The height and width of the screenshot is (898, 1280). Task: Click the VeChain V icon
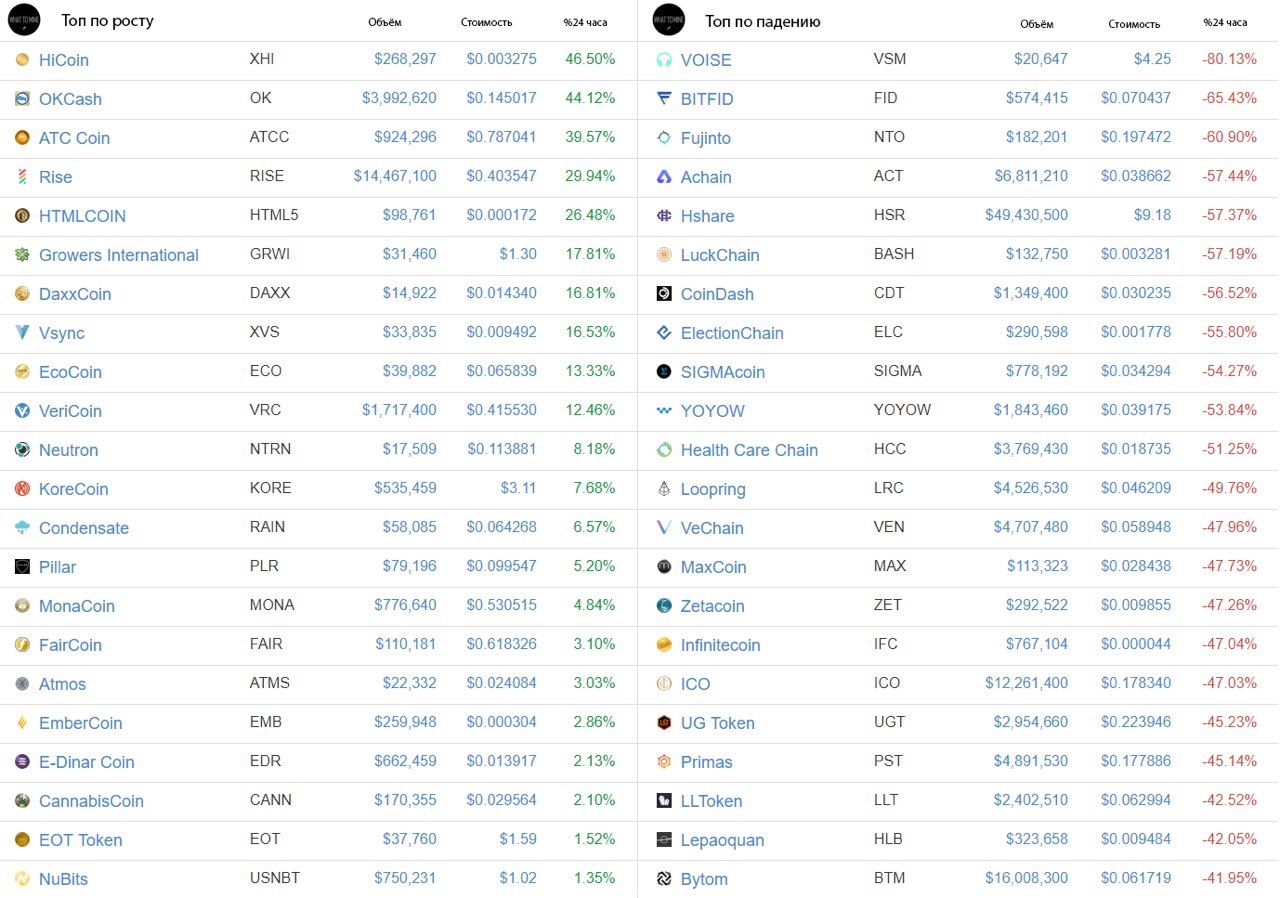[x=664, y=528]
